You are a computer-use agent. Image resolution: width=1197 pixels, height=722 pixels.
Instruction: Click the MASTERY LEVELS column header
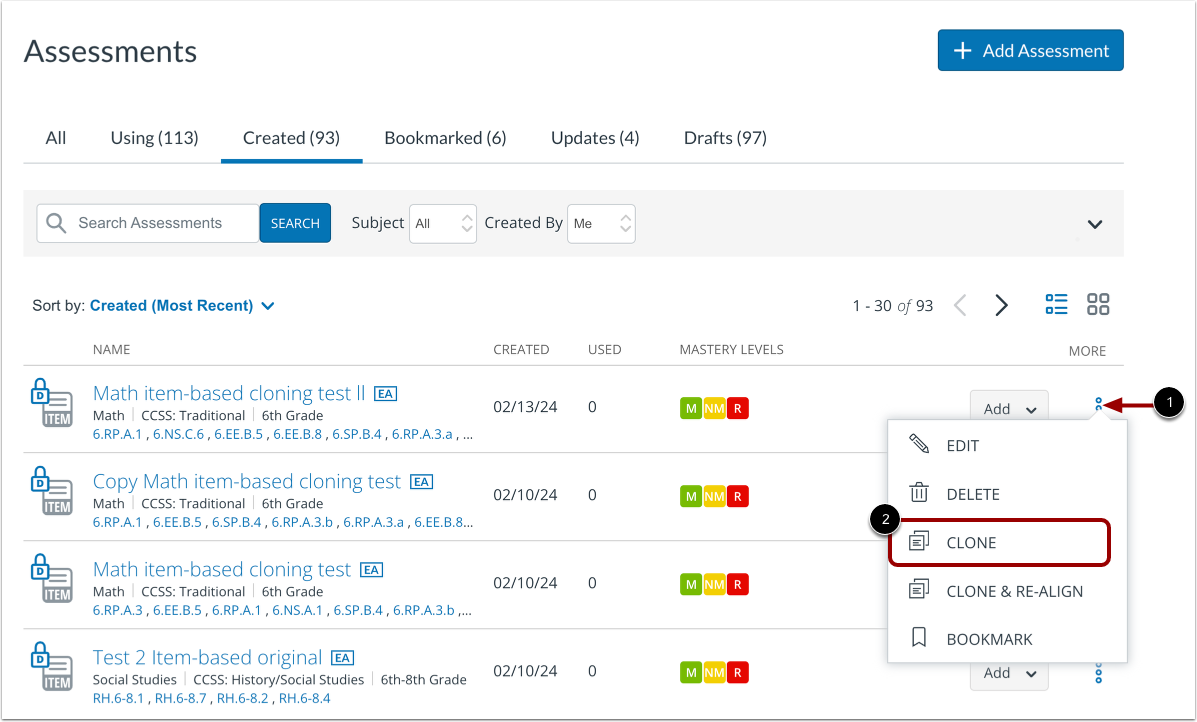point(731,350)
